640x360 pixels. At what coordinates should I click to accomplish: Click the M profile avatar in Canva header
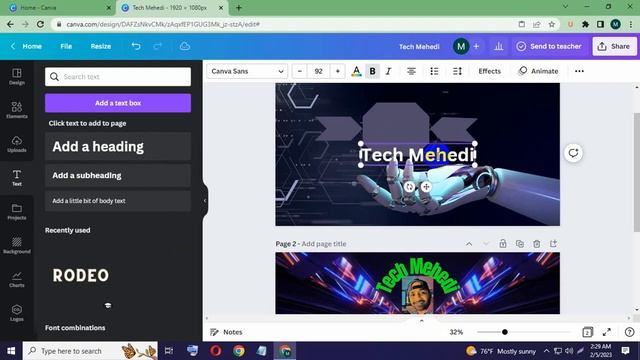461,46
